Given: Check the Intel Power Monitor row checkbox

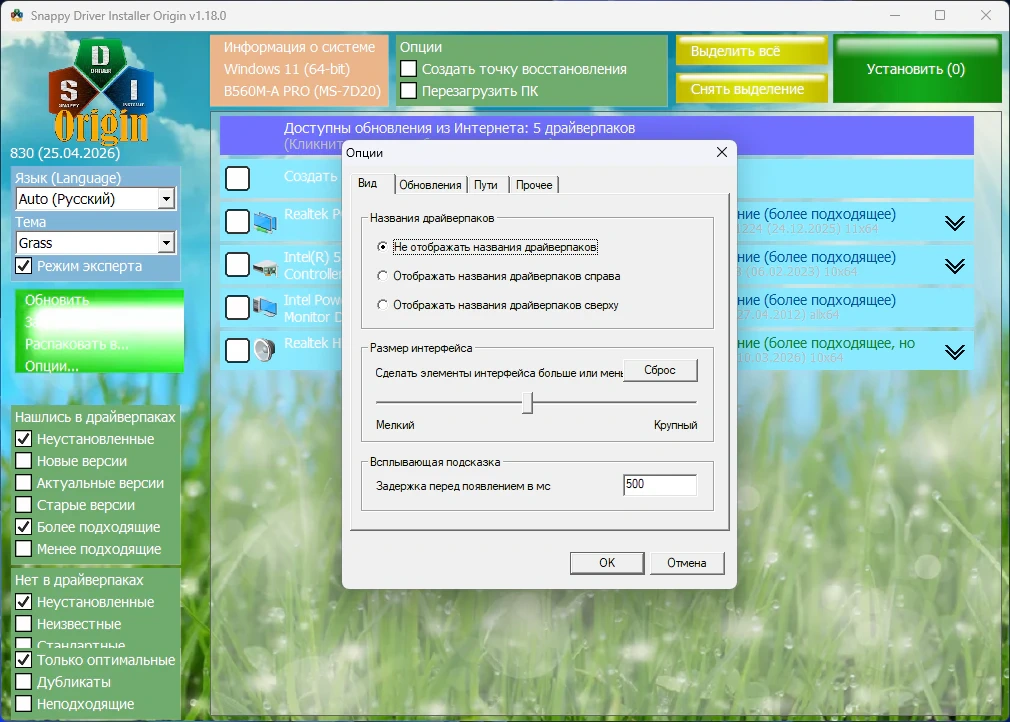Looking at the screenshot, I should 237,308.
